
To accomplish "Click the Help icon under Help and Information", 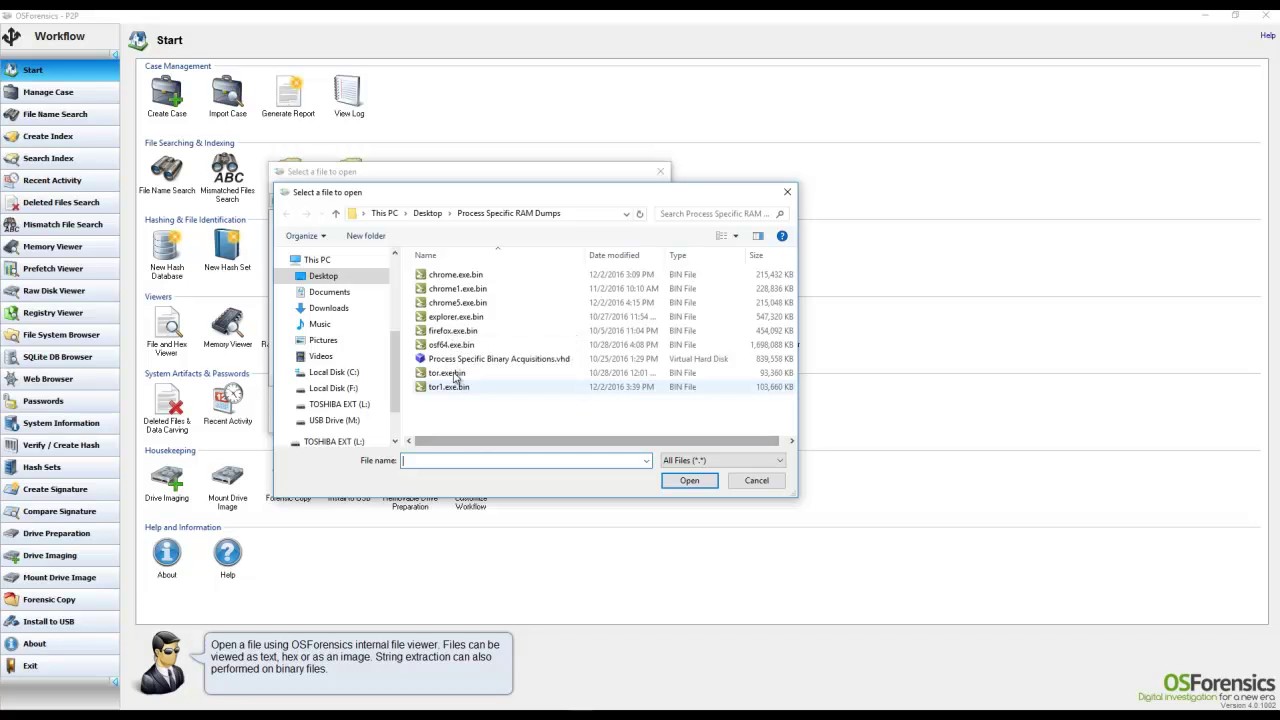I will coord(227,558).
